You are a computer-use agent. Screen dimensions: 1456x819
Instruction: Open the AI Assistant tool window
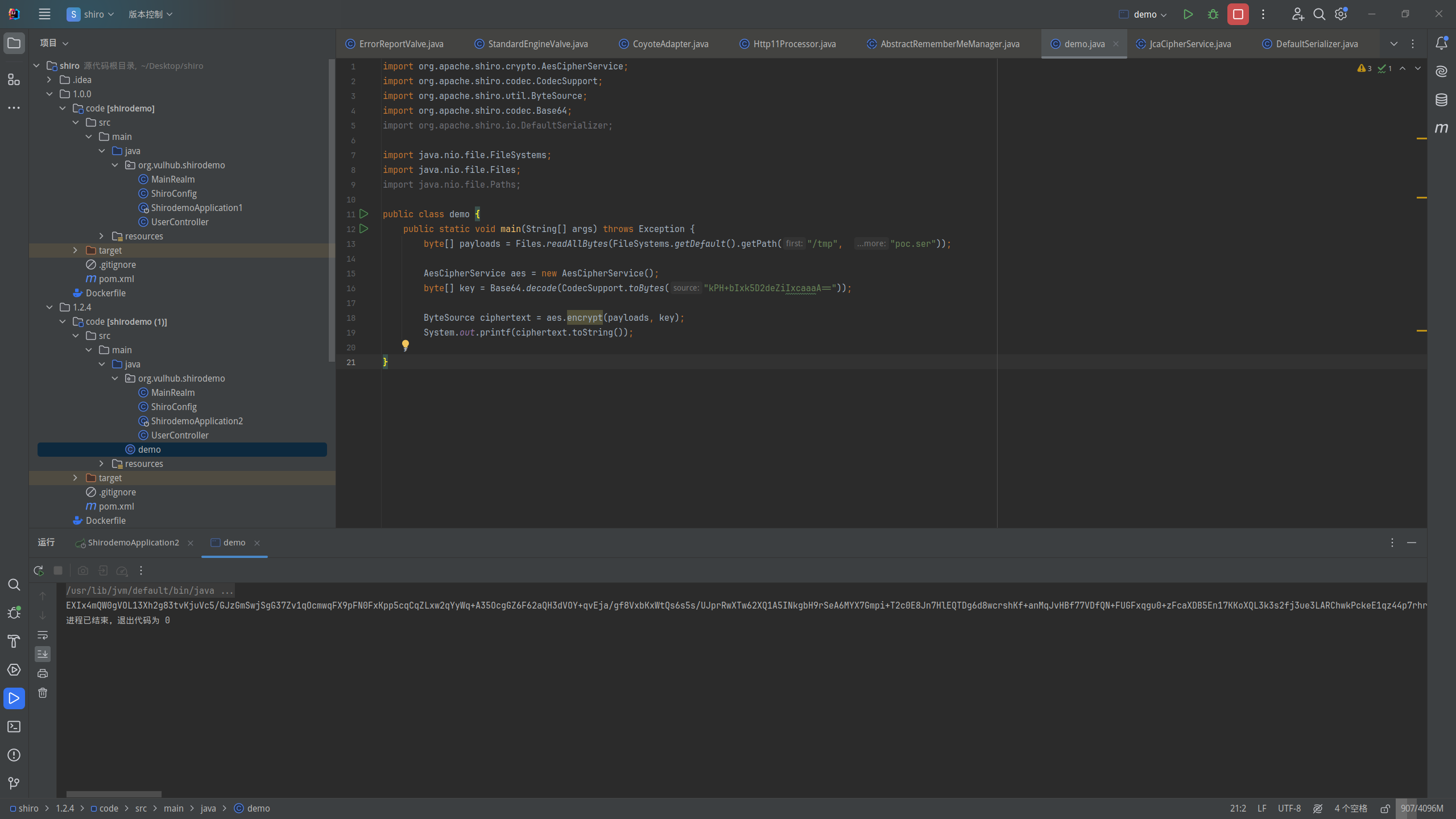click(x=1441, y=72)
